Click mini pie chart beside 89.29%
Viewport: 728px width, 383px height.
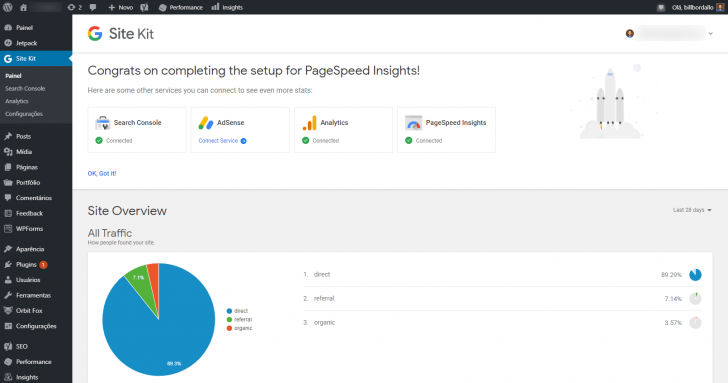click(695, 274)
